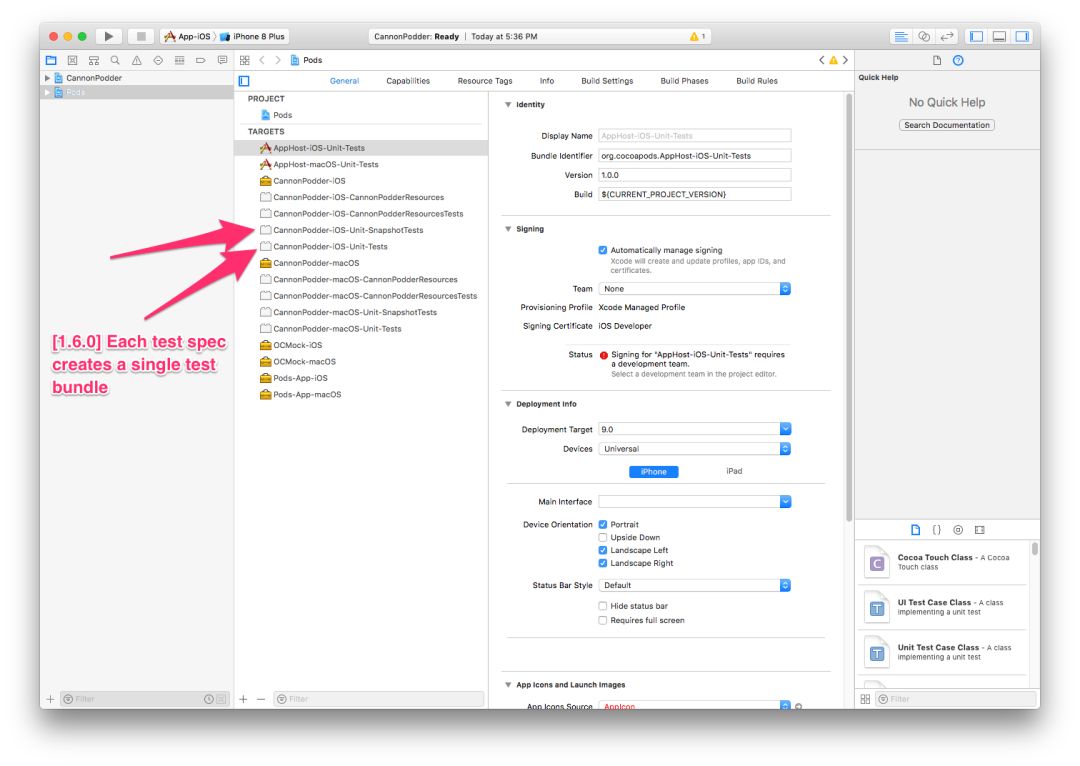Screen dimensions: 1080x766
Task: Open the Devices dropdown
Action: pyautogui.click(x=695, y=448)
